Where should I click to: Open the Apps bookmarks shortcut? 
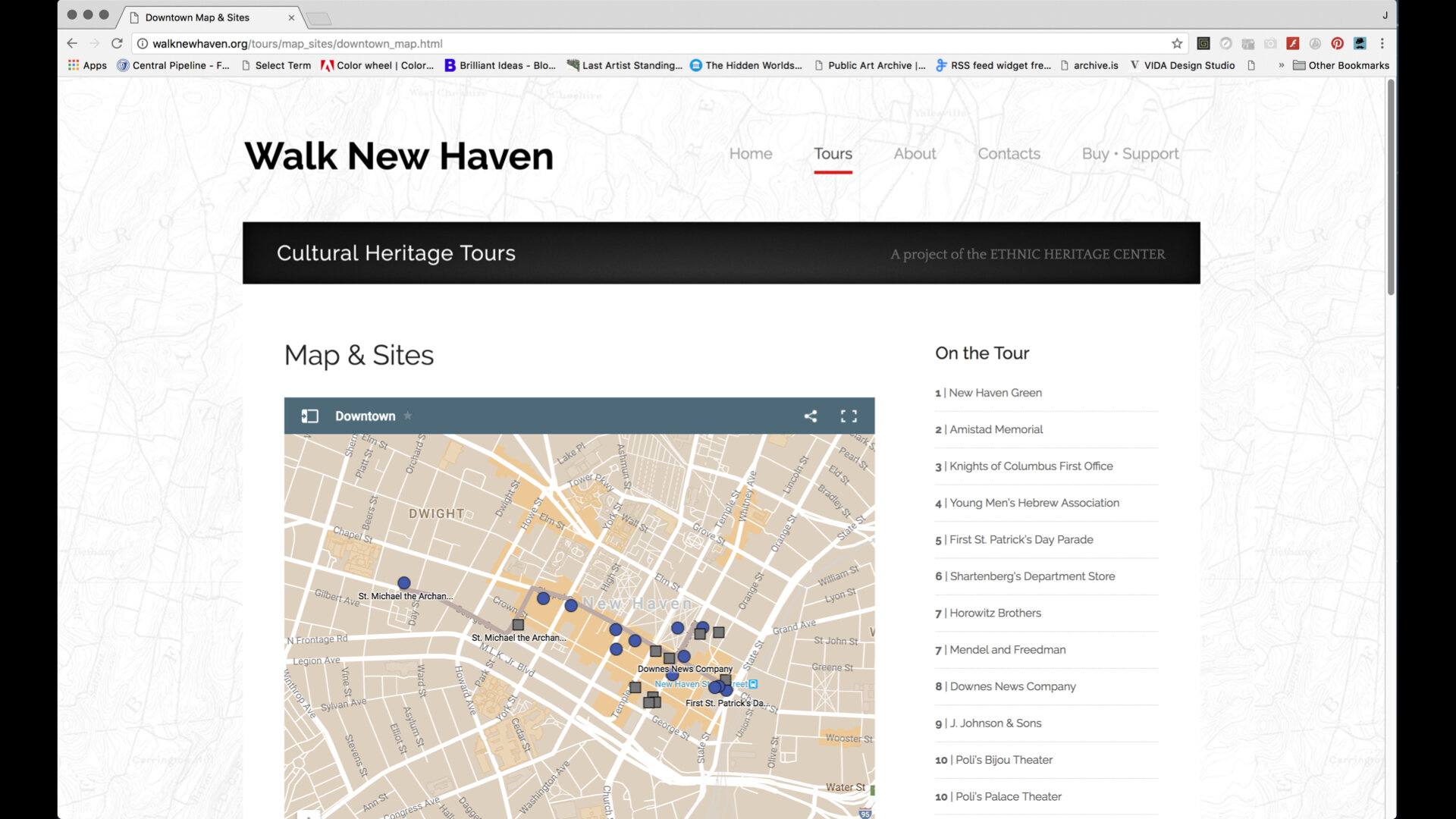[x=87, y=65]
